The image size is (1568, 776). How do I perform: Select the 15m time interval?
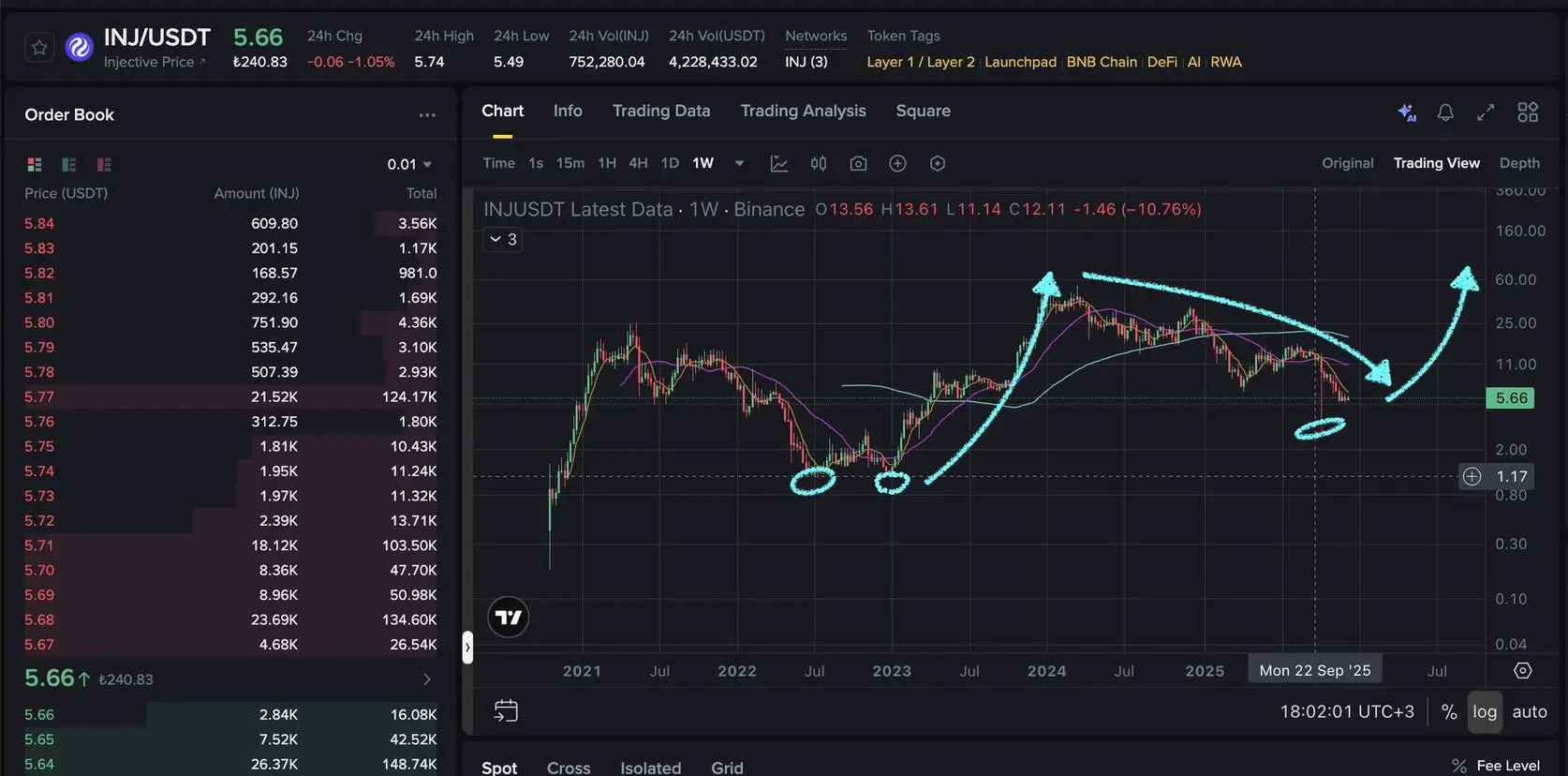point(570,163)
